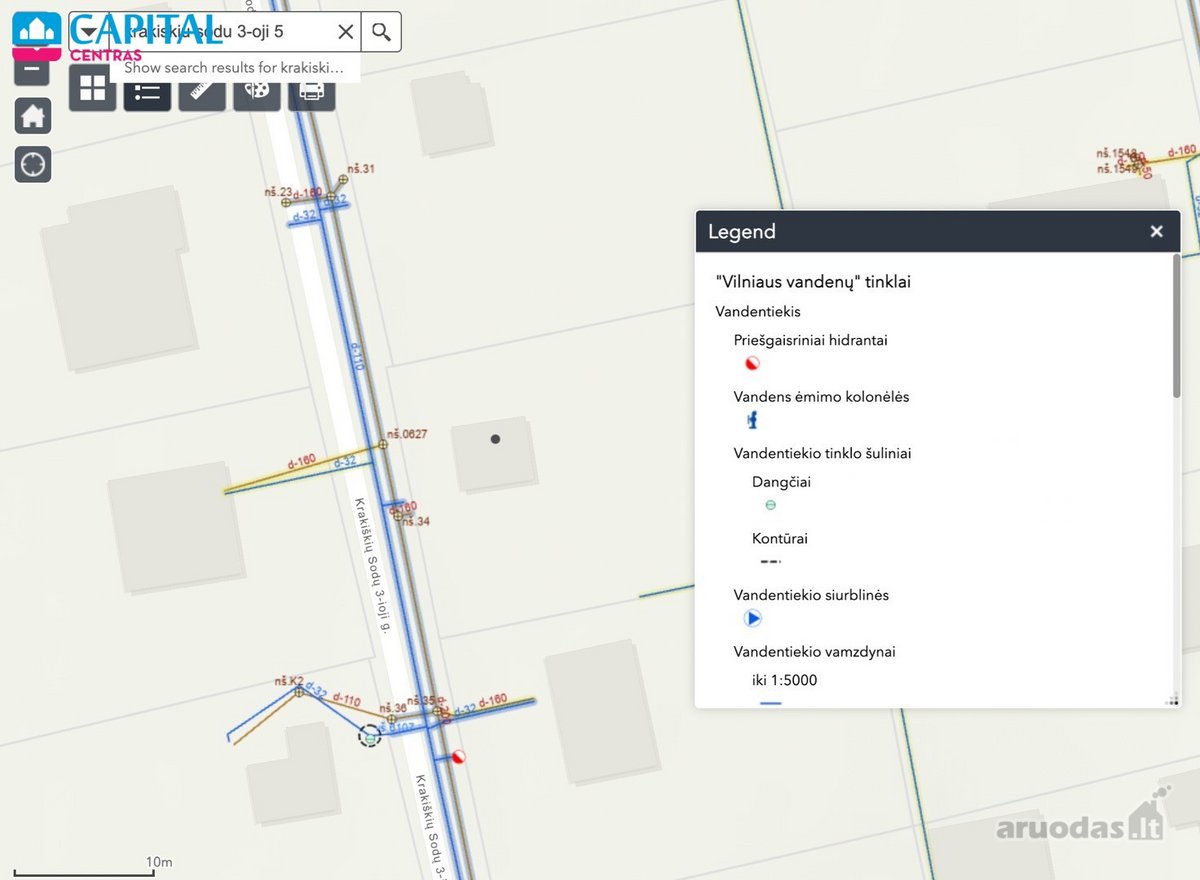Close the Legend panel
The image size is (1200, 880).
tap(1156, 232)
